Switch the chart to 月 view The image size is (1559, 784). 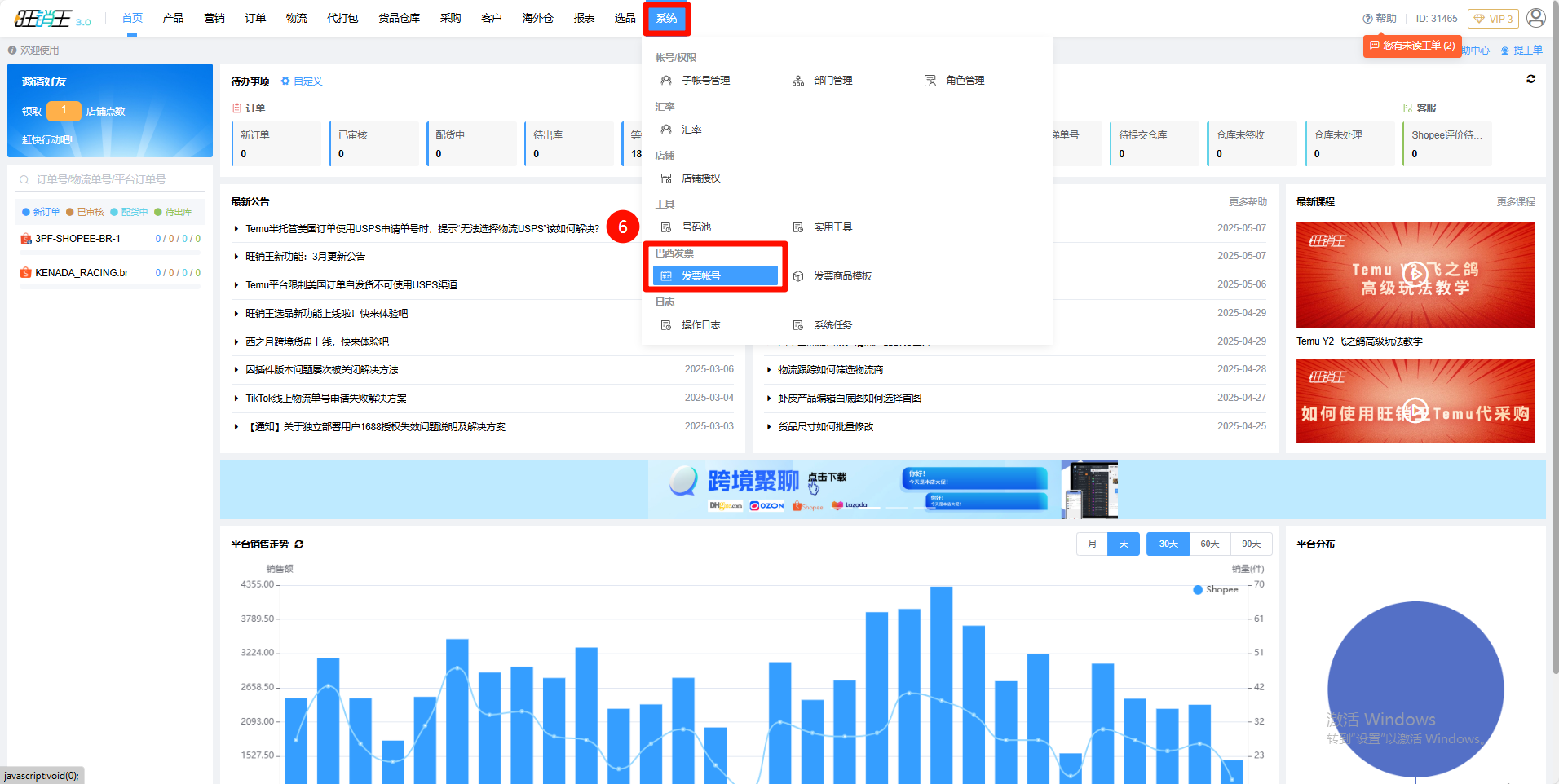[1092, 544]
